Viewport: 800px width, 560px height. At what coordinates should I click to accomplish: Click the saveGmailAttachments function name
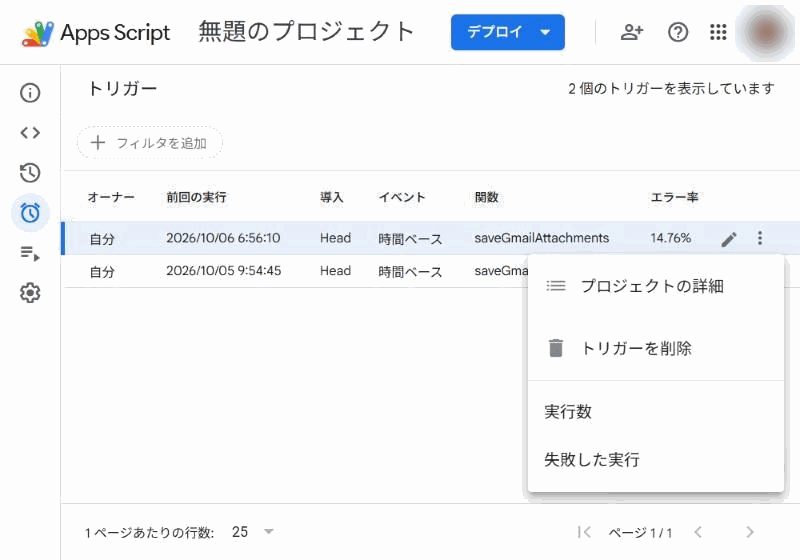542,238
